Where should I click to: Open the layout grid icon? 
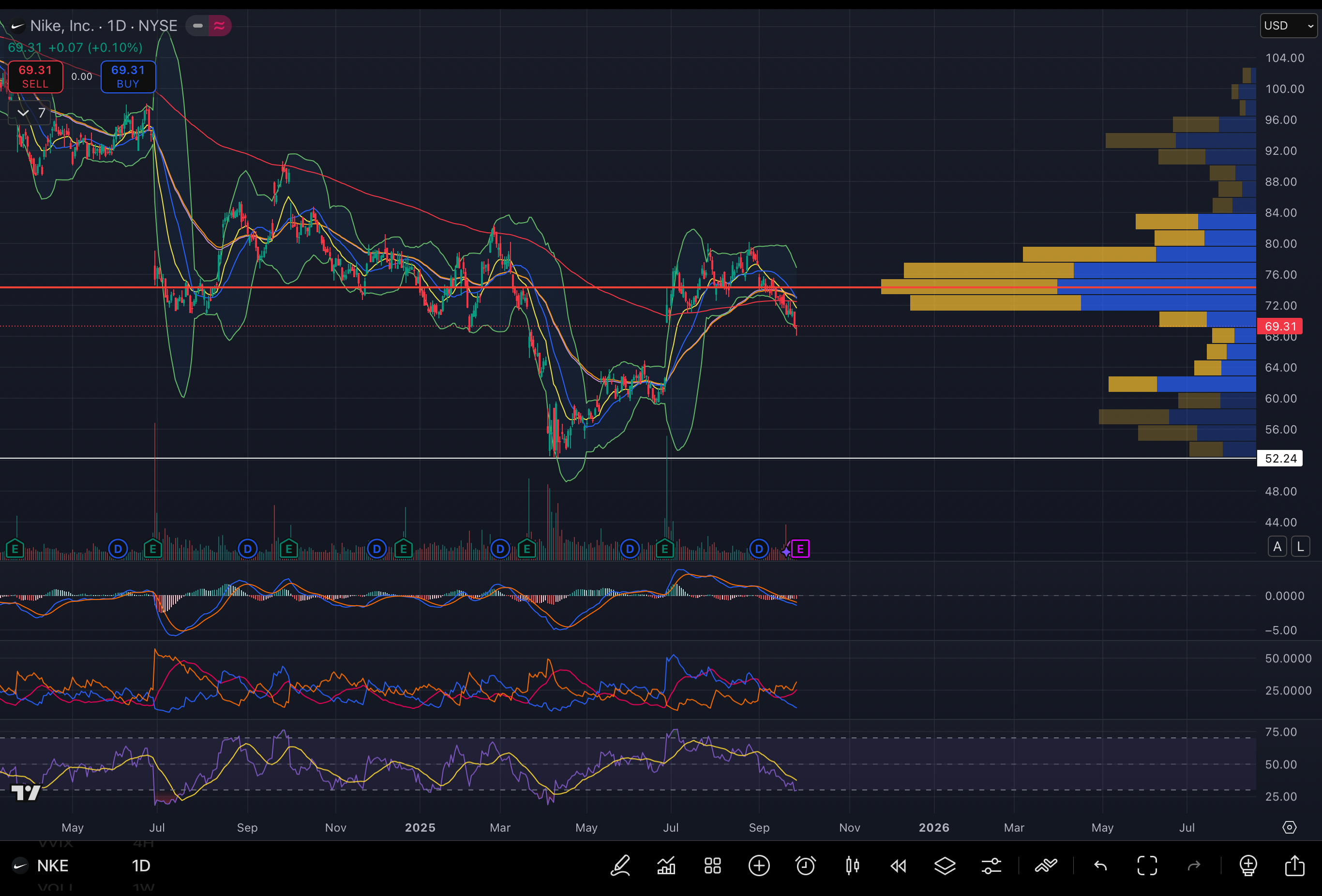713,866
